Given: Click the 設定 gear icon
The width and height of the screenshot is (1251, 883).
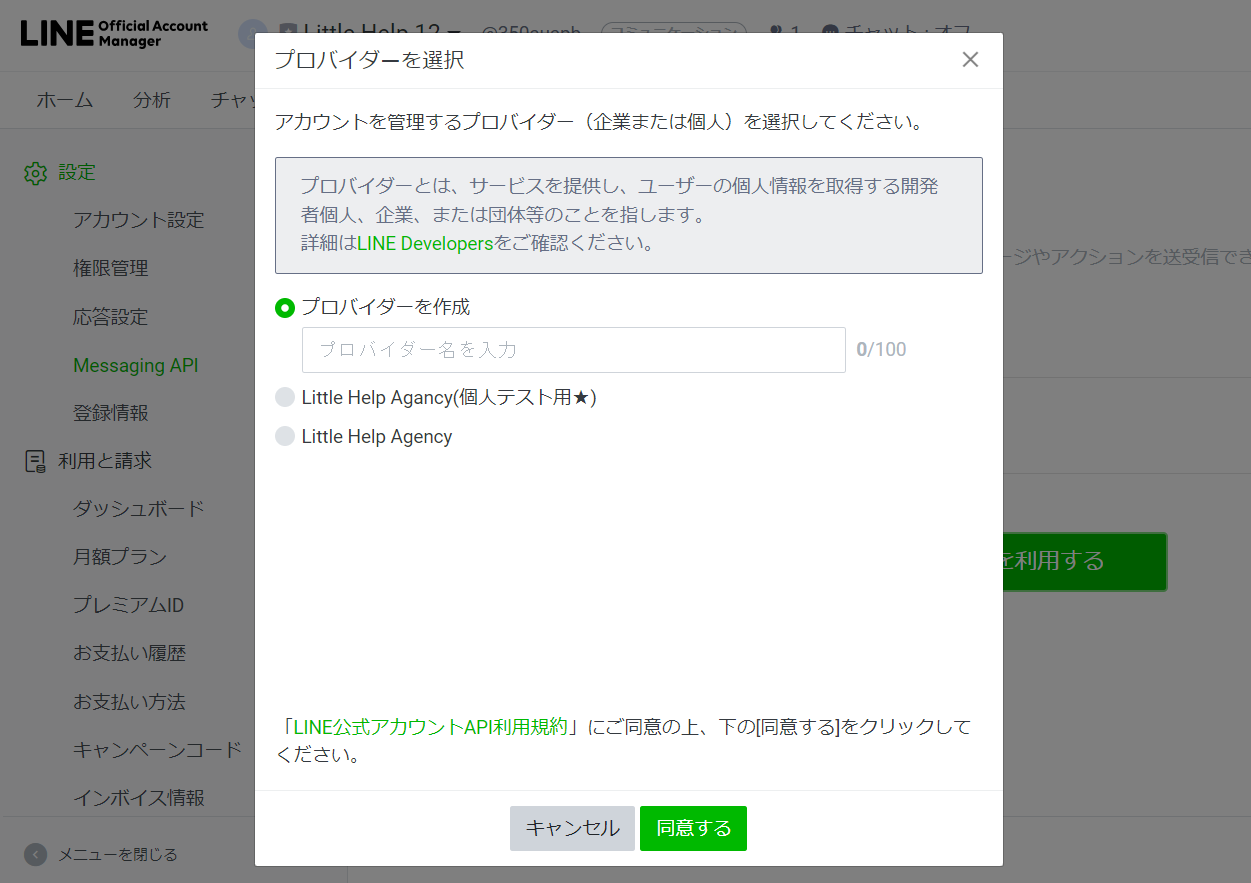Looking at the screenshot, I should pos(35,172).
